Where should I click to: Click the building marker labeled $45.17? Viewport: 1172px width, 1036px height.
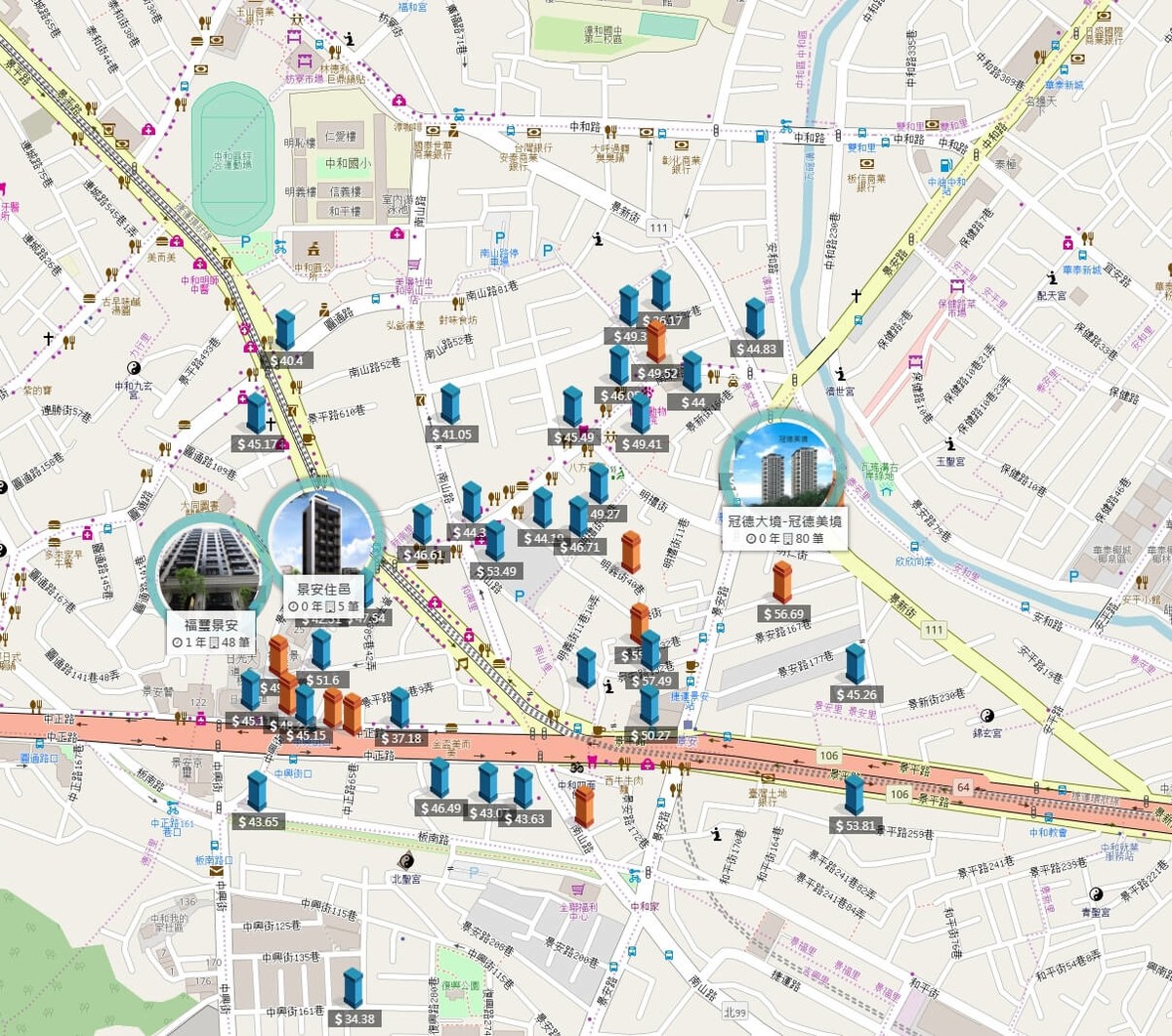(256, 413)
